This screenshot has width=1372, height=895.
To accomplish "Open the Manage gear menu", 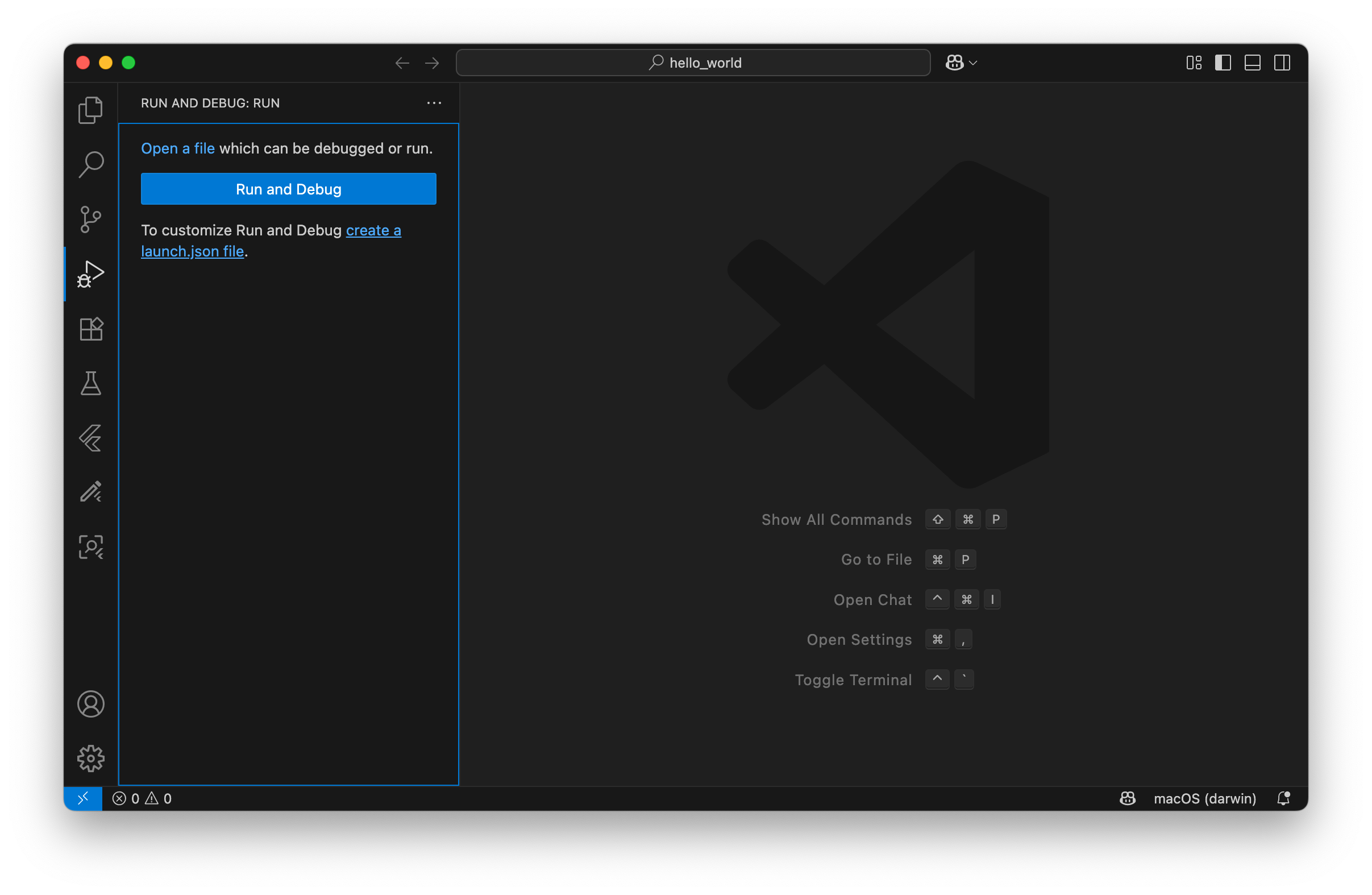I will [90, 759].
